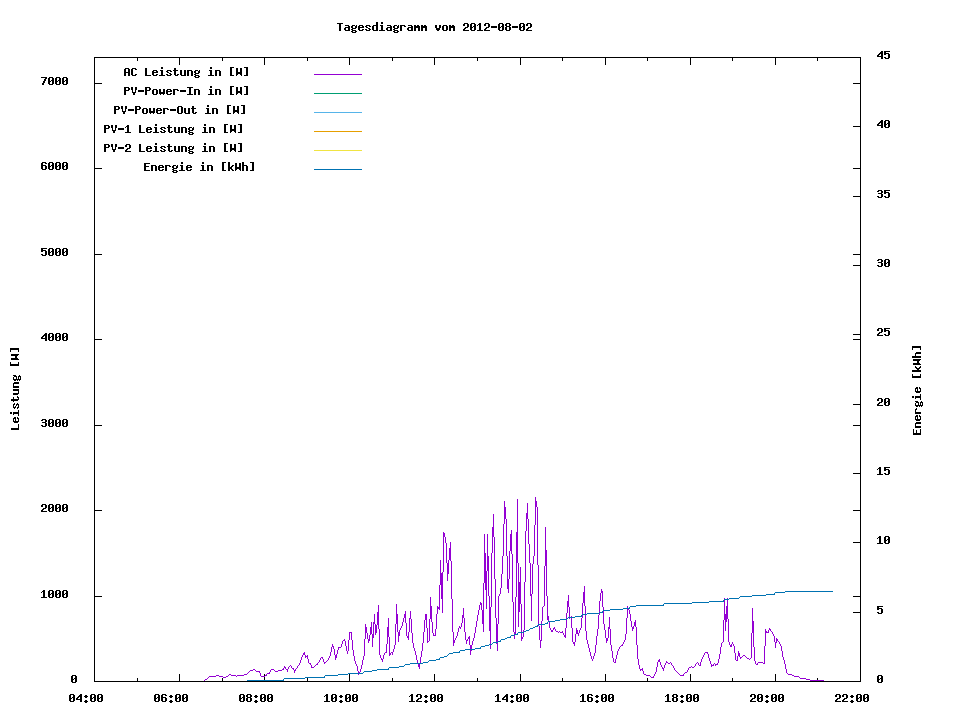Click the purple line sample beside AC Leistung
The width and height of the screenshot is (960, 720).
click(x=337, y=74)
